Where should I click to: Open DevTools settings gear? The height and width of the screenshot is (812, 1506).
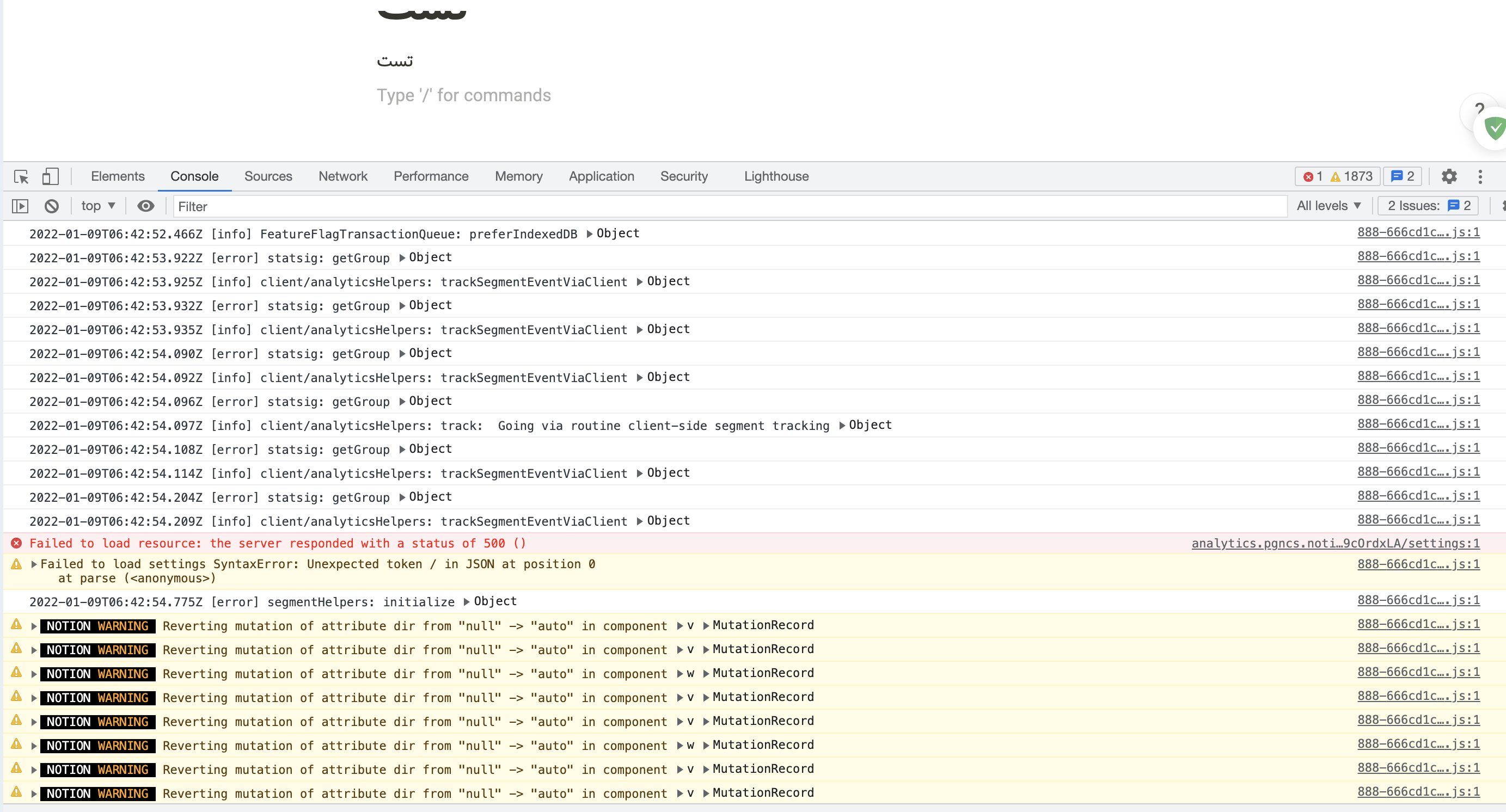coord(1450,176)
